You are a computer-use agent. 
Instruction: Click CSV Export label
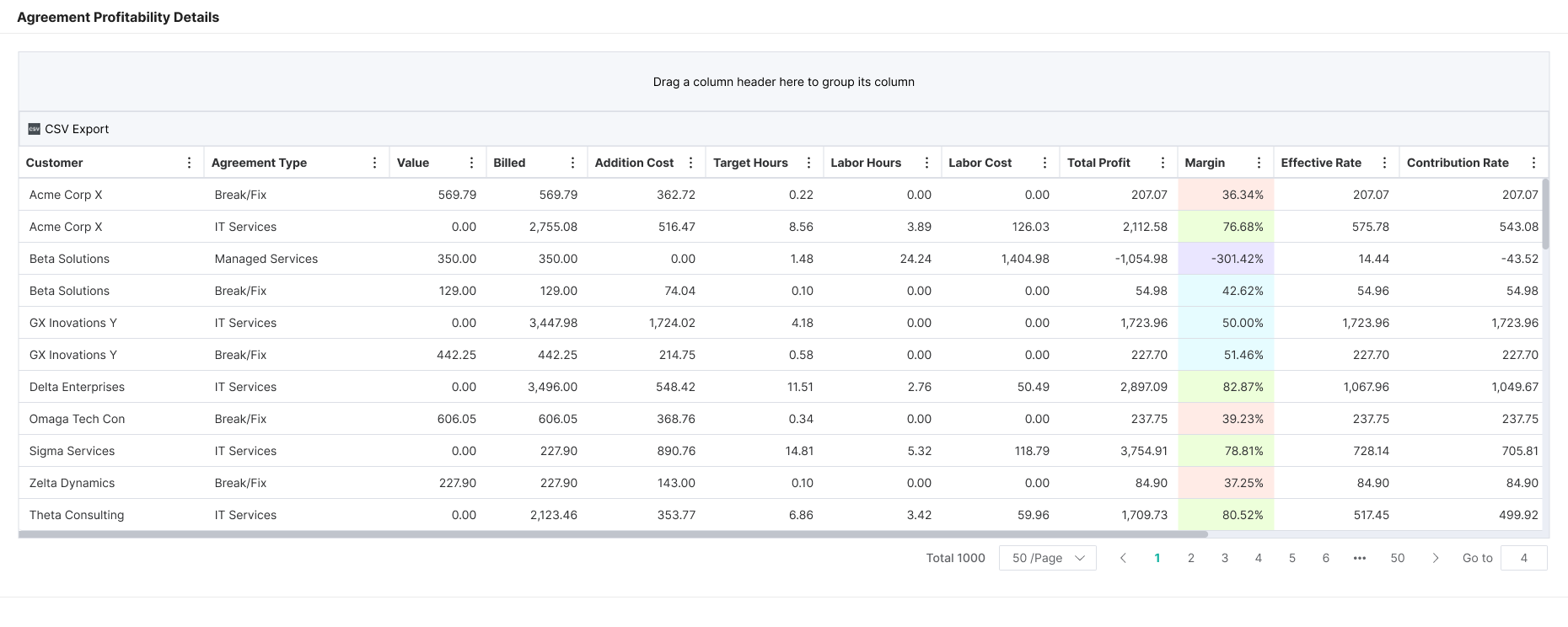tap(77, 129)
